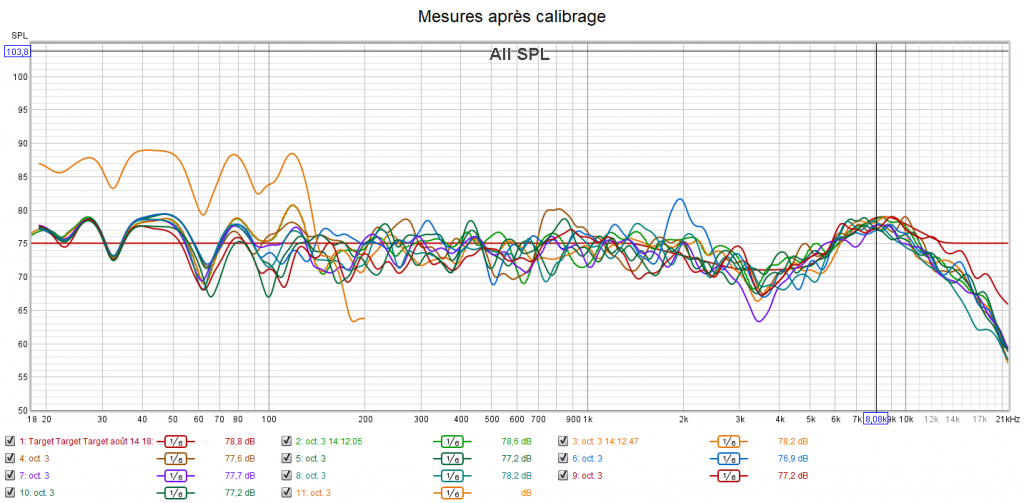Disable the '1: Target' trace checkbox
Viewport: 1024px width, 503px height.
[x=10, y=441]
